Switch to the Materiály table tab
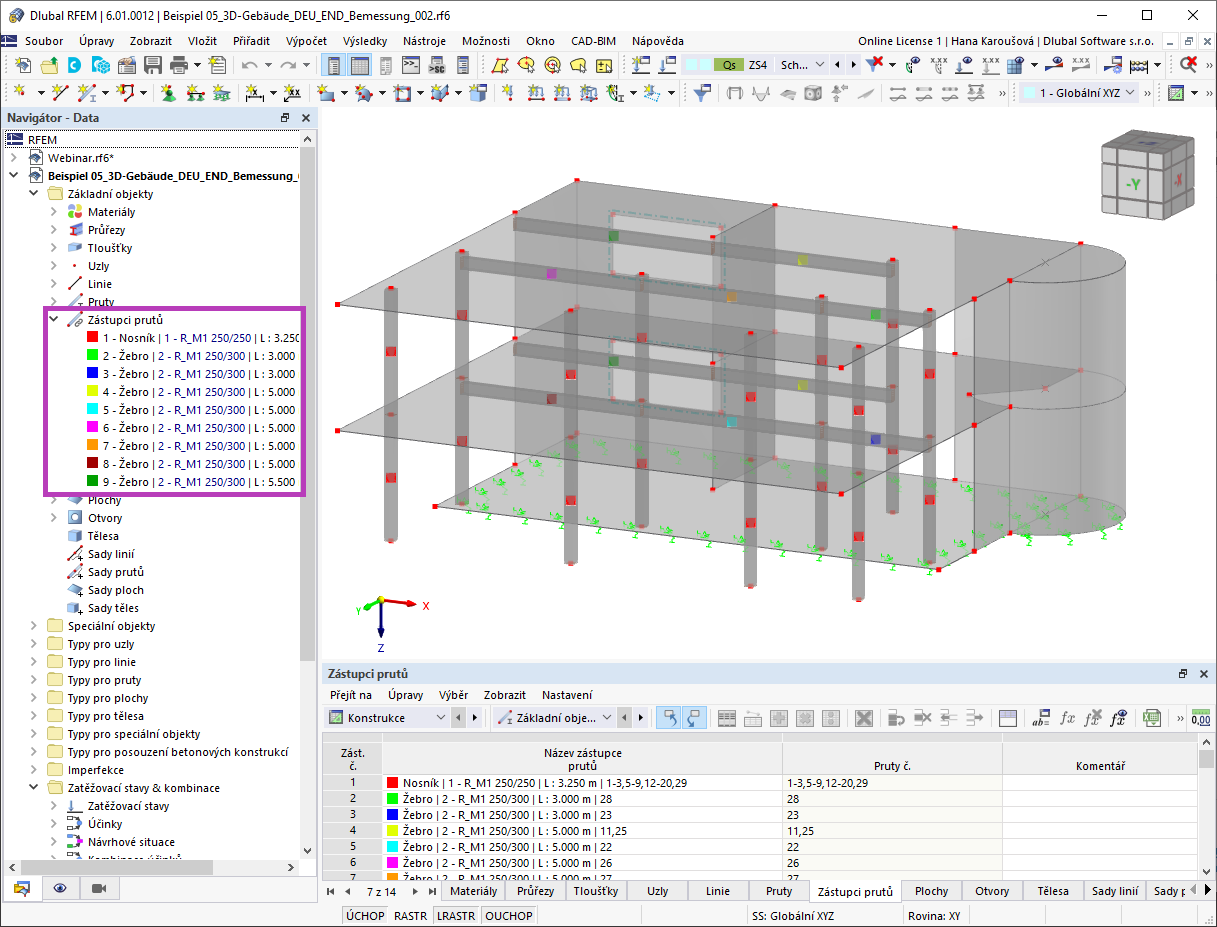This screenshot has height=927, width=1217. tap(473, 891)
